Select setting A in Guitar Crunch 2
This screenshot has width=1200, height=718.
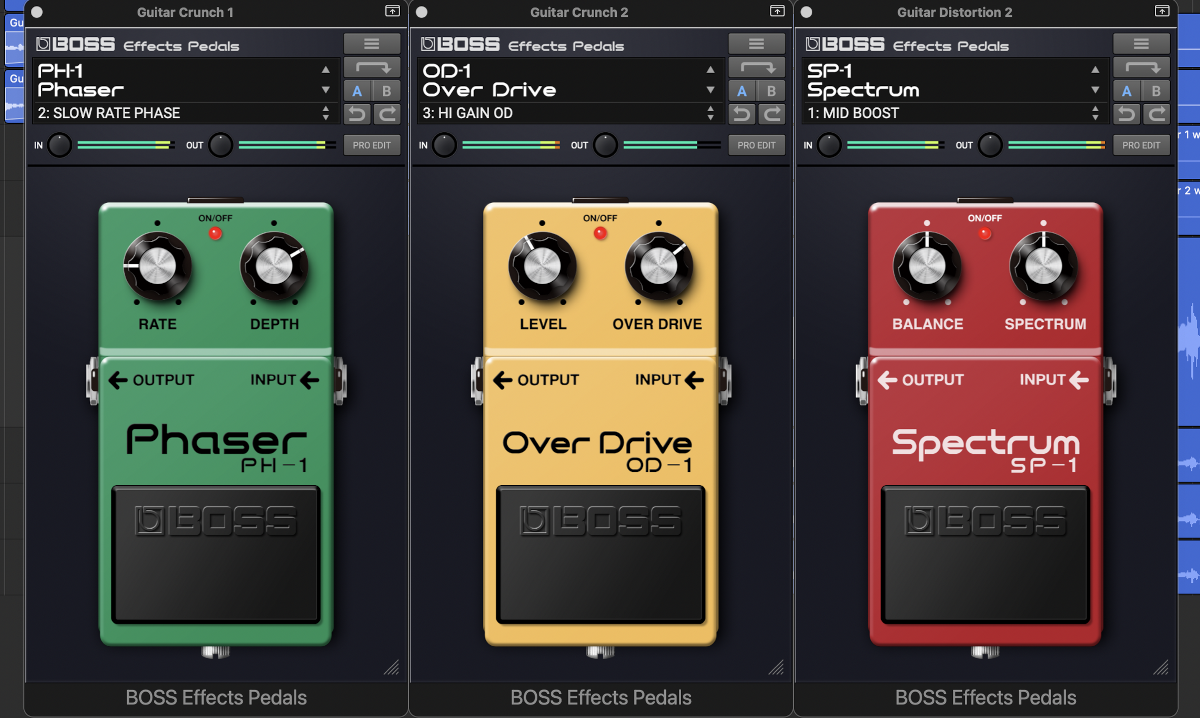click(x=742, y=91)
